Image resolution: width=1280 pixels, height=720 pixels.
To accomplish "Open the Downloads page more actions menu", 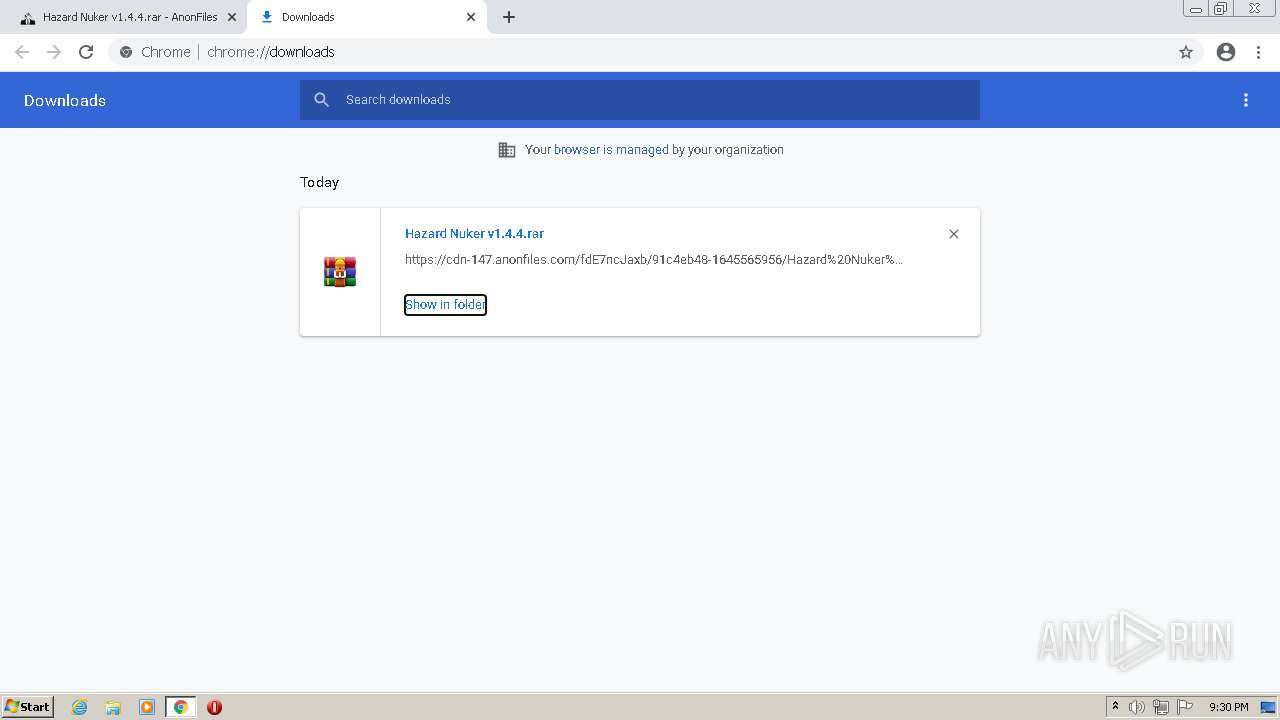I will click(x=1246, y=100).
